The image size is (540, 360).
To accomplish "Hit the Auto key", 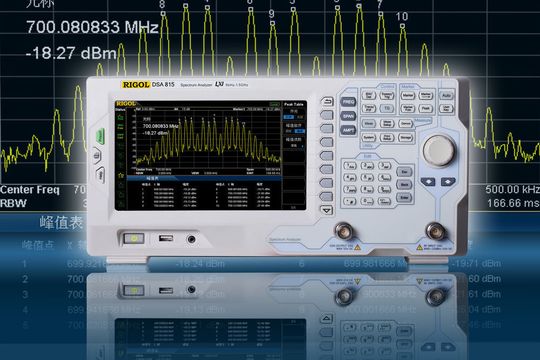I will [x=447, y=95].
